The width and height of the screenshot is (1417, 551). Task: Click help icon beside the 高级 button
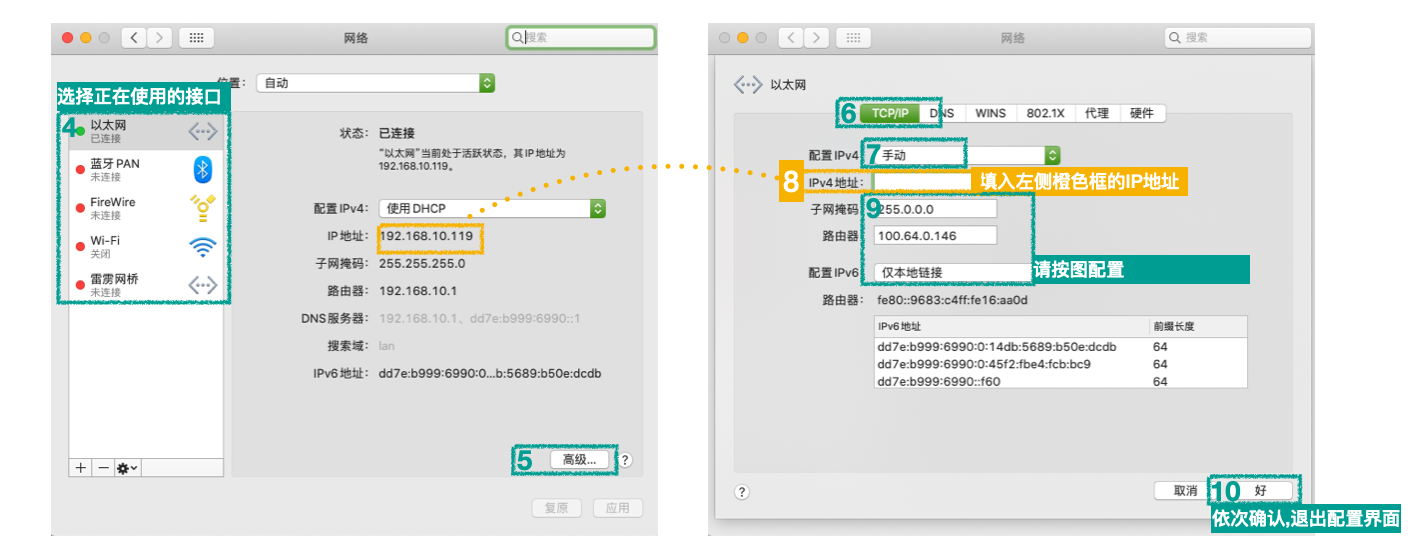pyautogui.click(x=625, y=460)
